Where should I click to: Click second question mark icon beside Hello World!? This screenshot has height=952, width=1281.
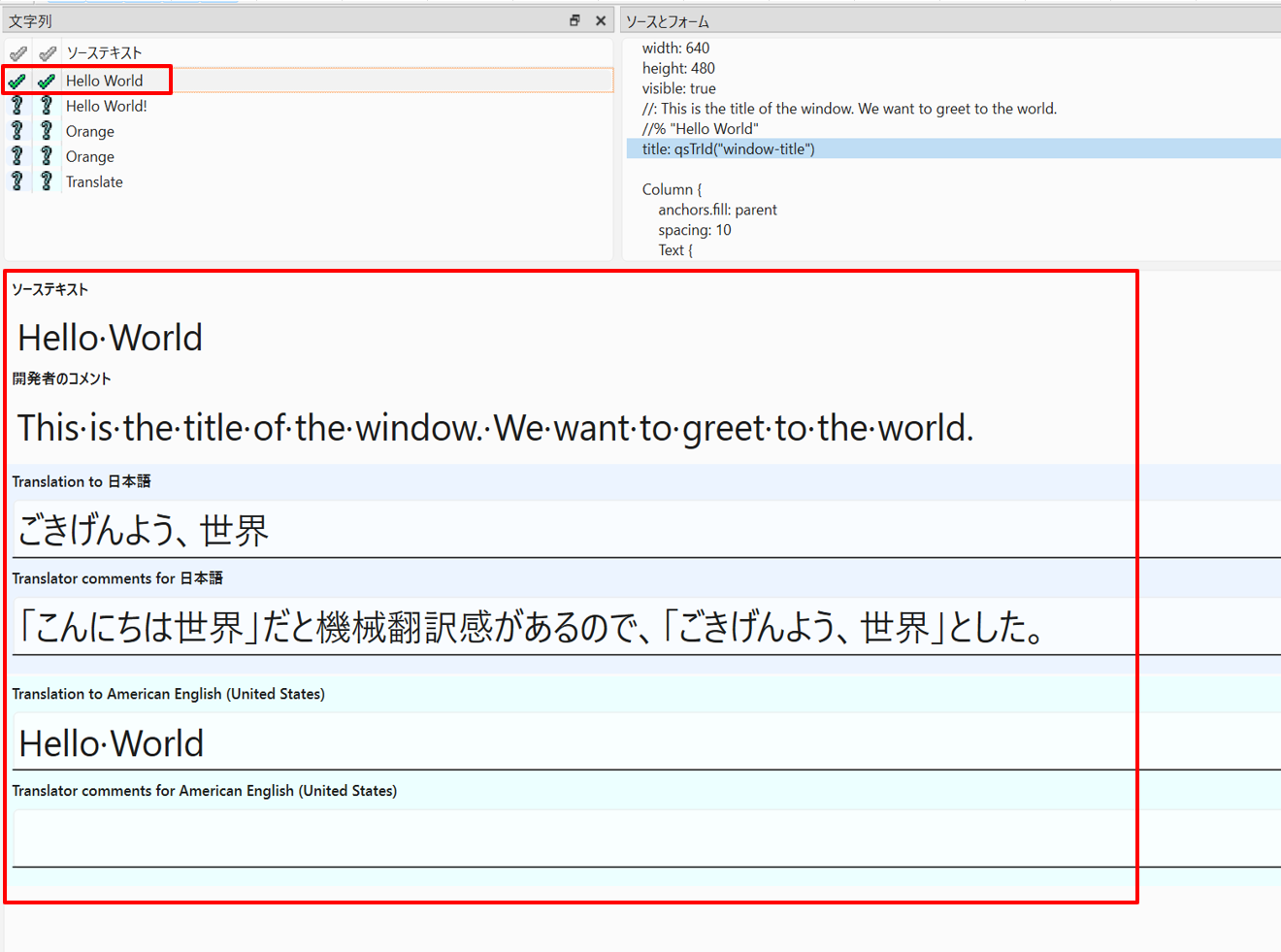point(47,106)
